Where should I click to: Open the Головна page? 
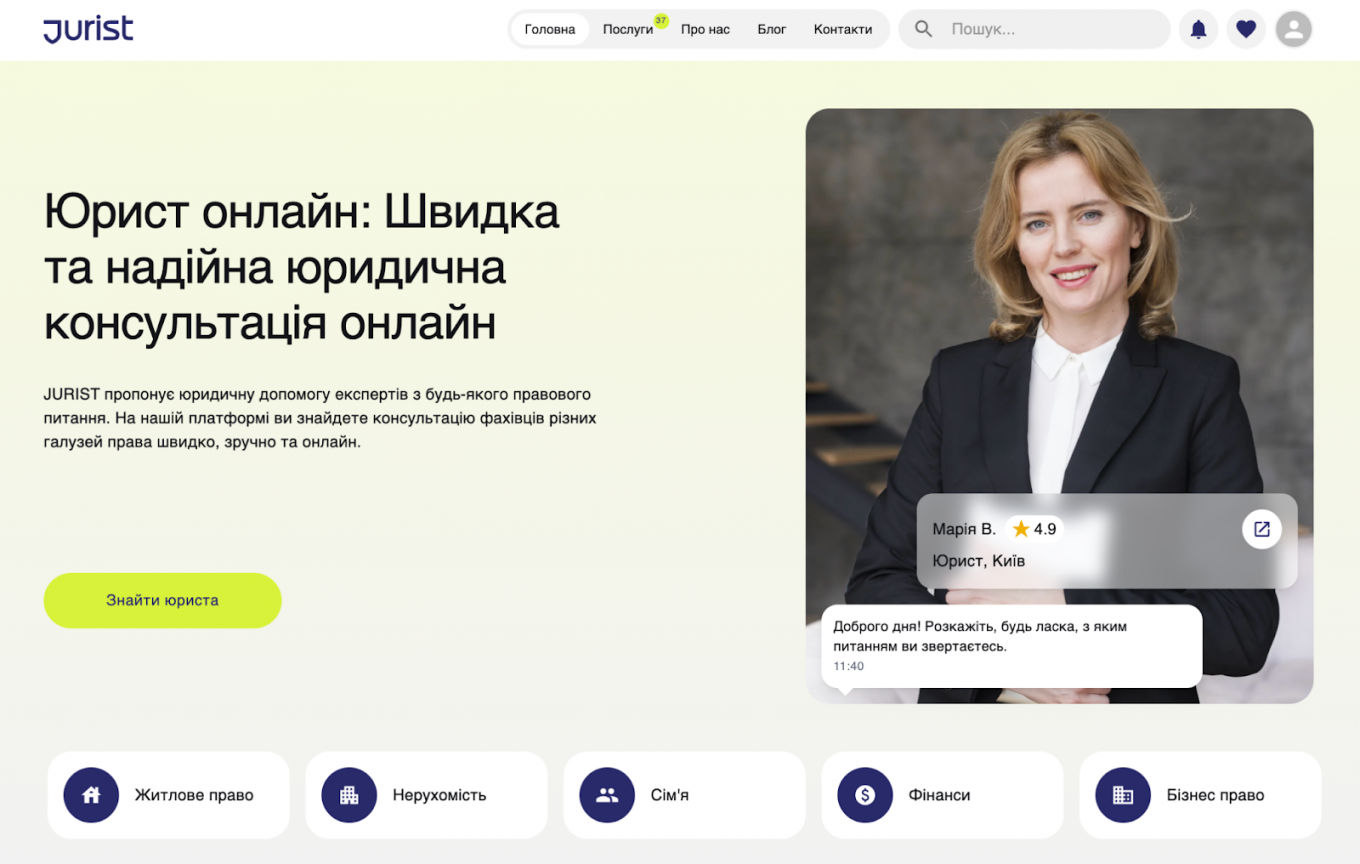pos(549,29)
